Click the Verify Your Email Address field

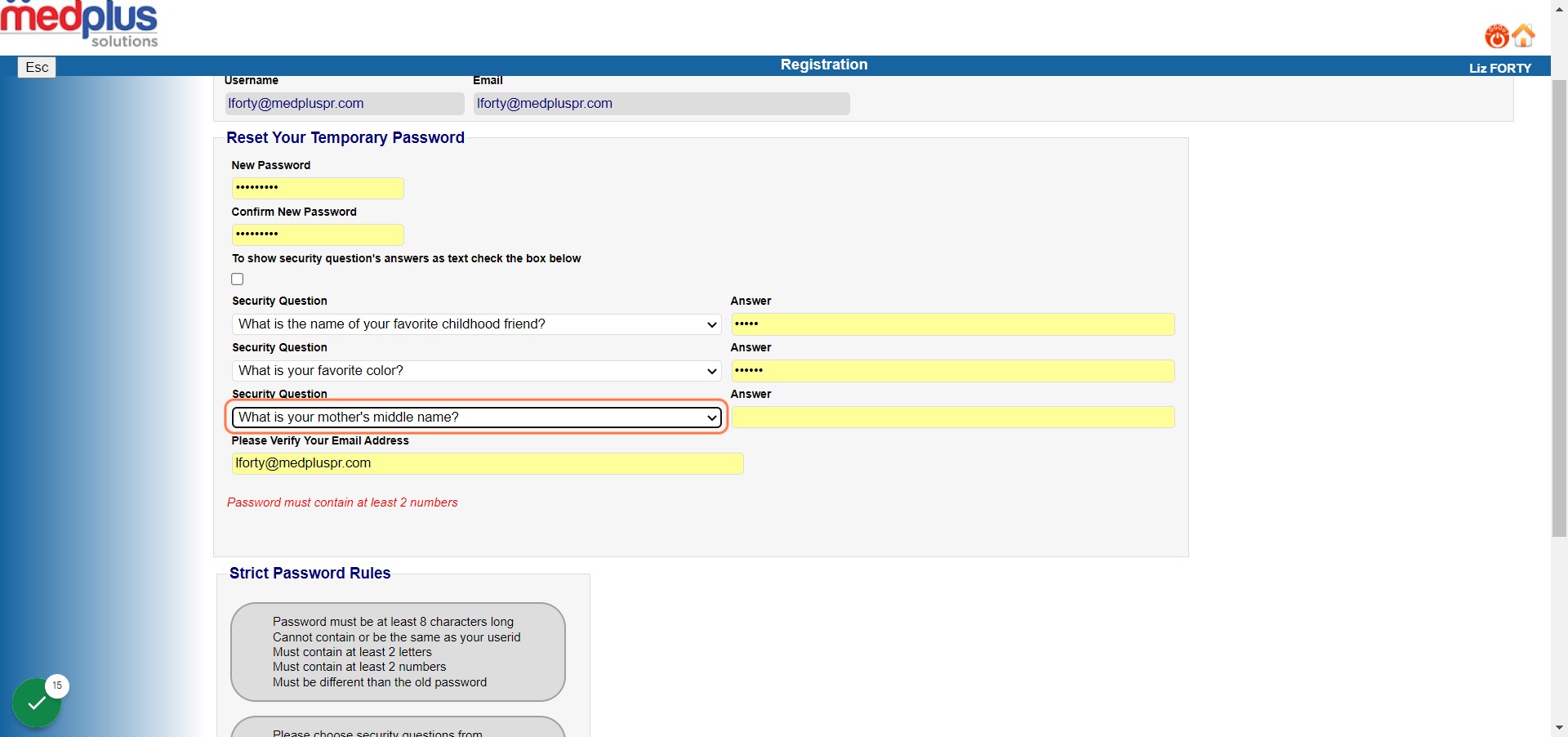488,463
